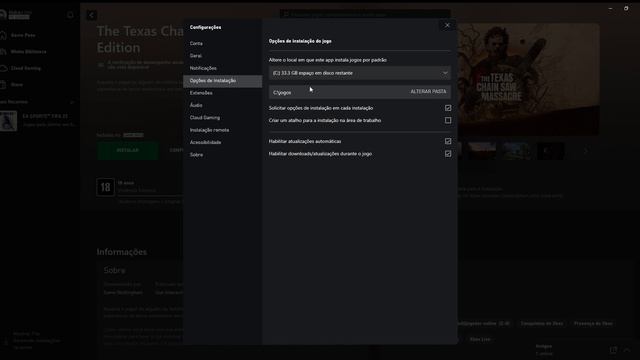Click the green INSTALAR button
This screenshot has width=640, height=360.
[x=128, y=151]
